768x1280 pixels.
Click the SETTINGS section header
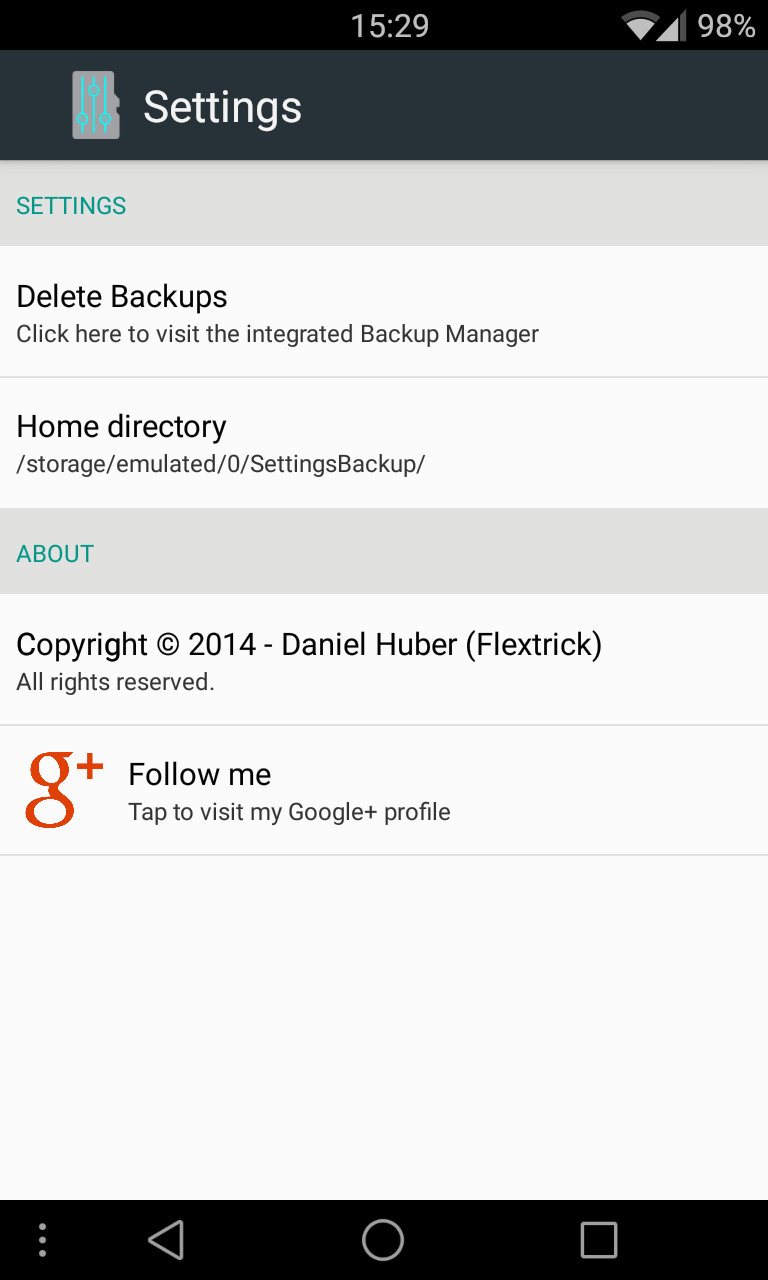[71, 206]
